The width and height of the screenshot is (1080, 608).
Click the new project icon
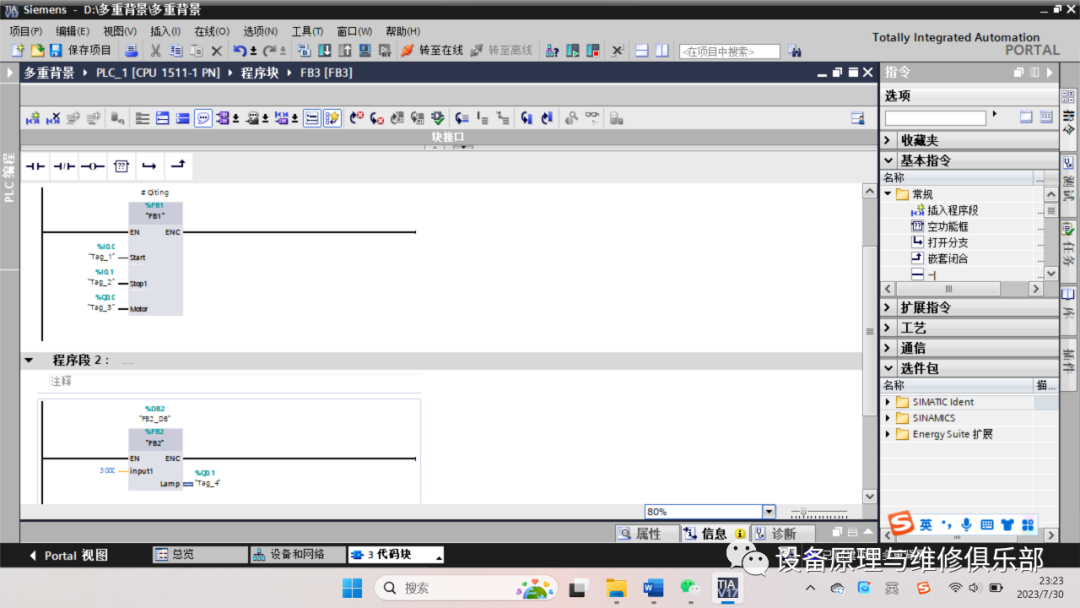tap(18, 50)
